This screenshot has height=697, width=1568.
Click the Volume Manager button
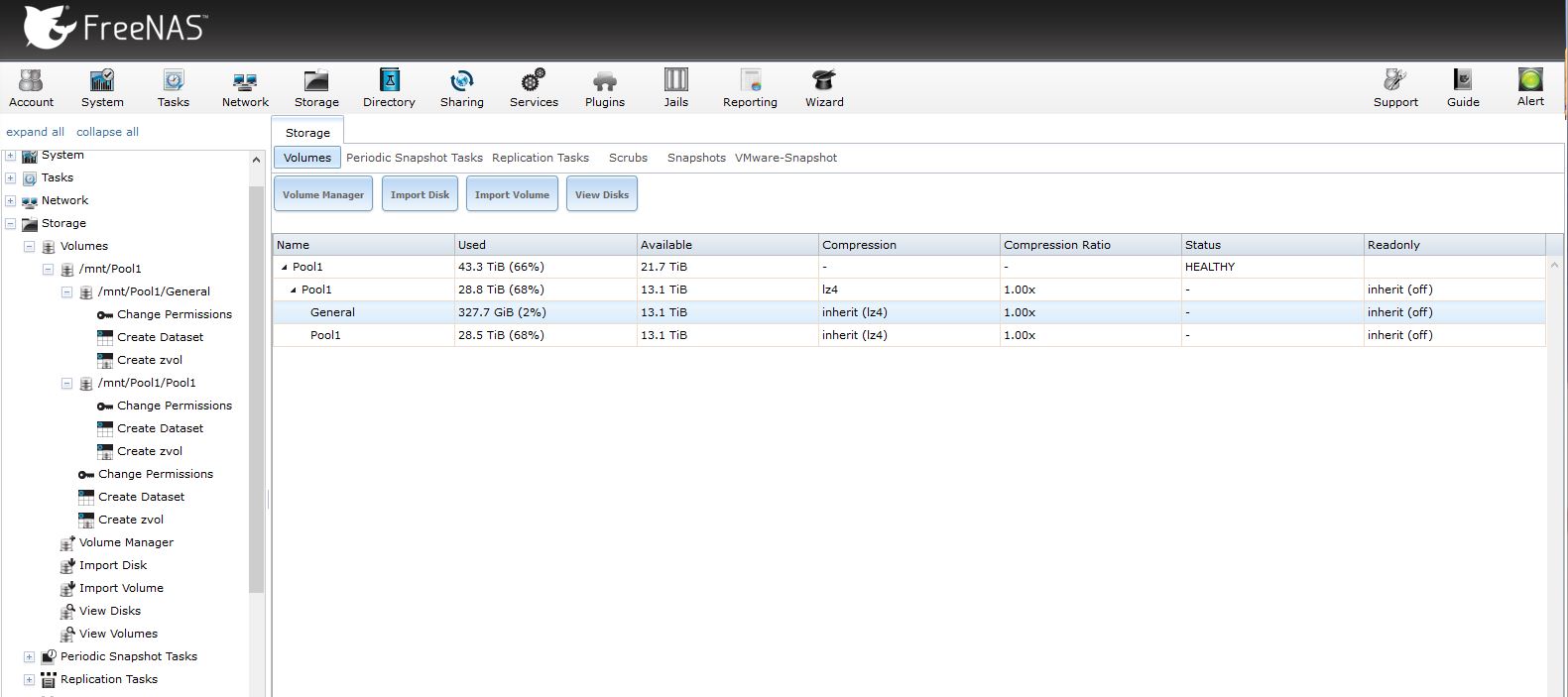(323, 194)
